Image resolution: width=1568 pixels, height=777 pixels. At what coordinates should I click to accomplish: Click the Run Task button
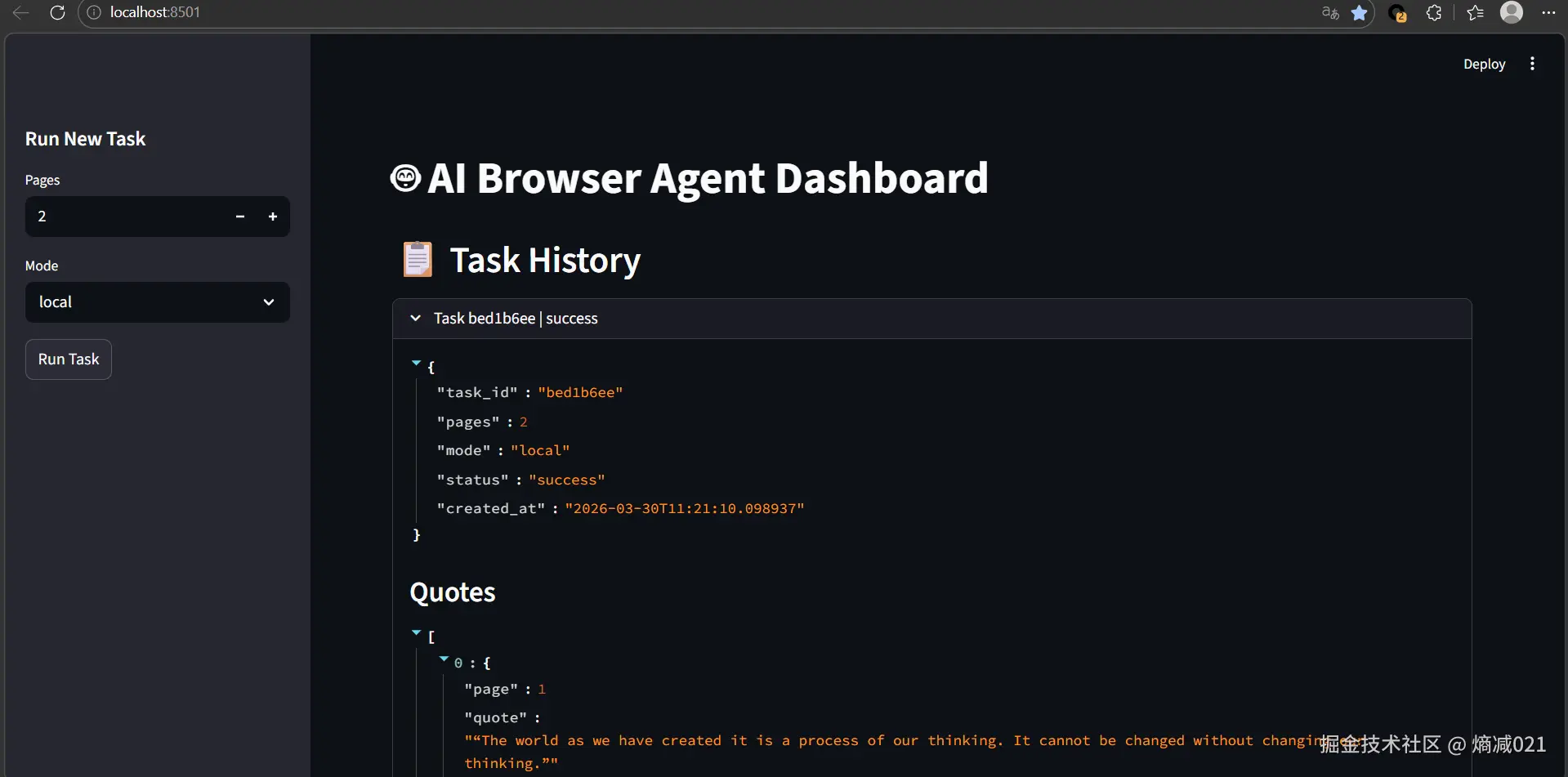pyautogui.click(x=69, y=359)
